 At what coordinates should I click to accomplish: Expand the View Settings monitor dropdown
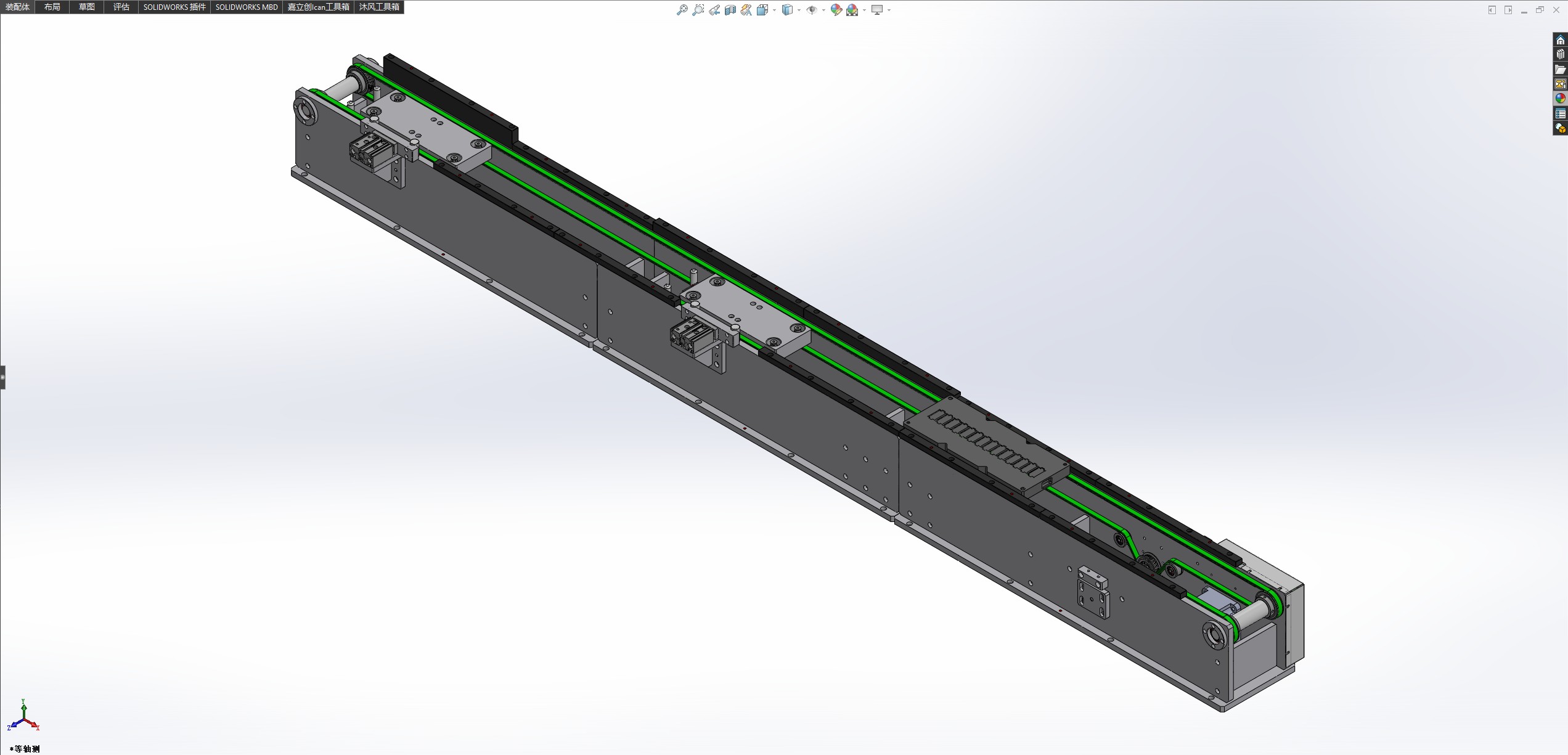point(889,10)
